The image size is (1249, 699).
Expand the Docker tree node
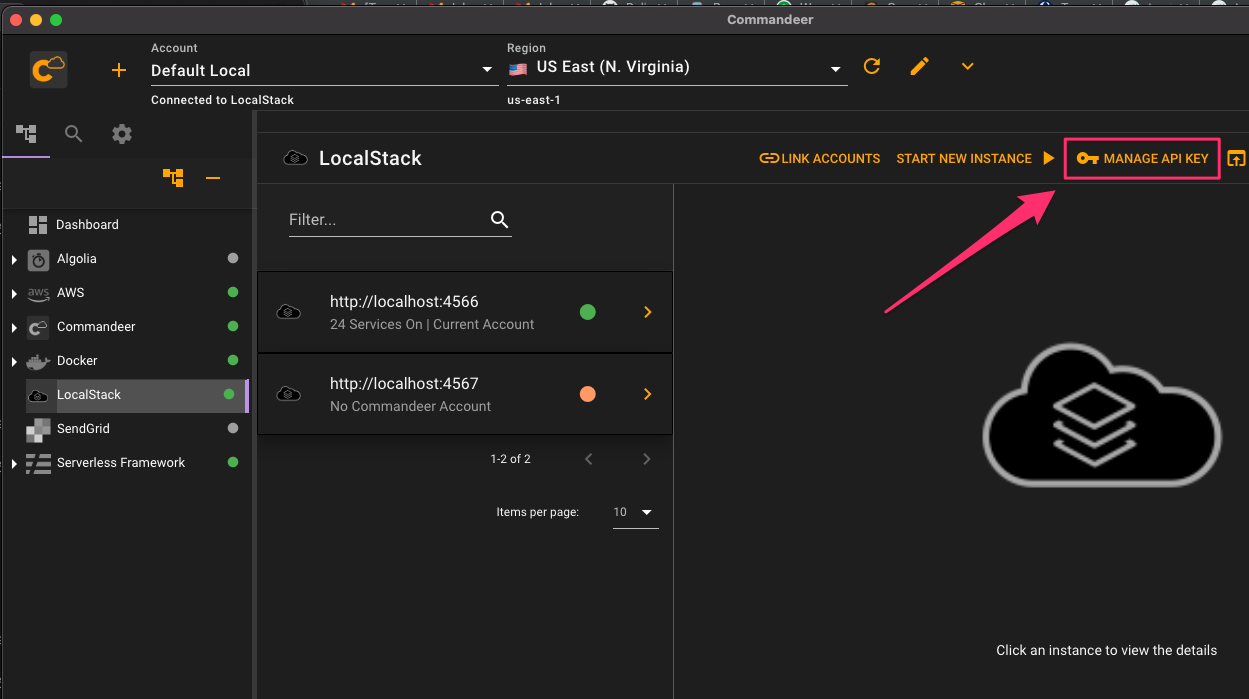14,362
